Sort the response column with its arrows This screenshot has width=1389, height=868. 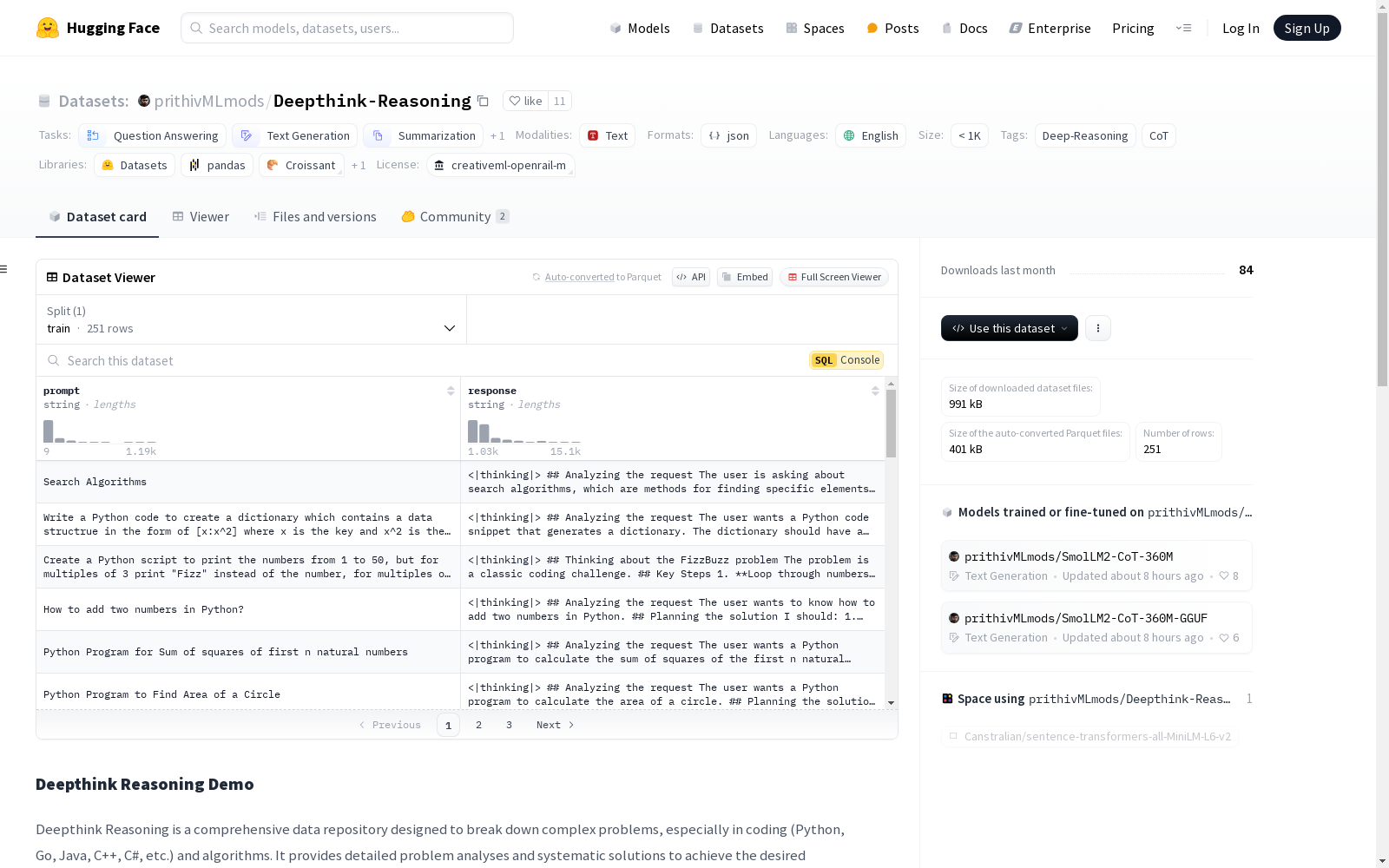point(875,391)
